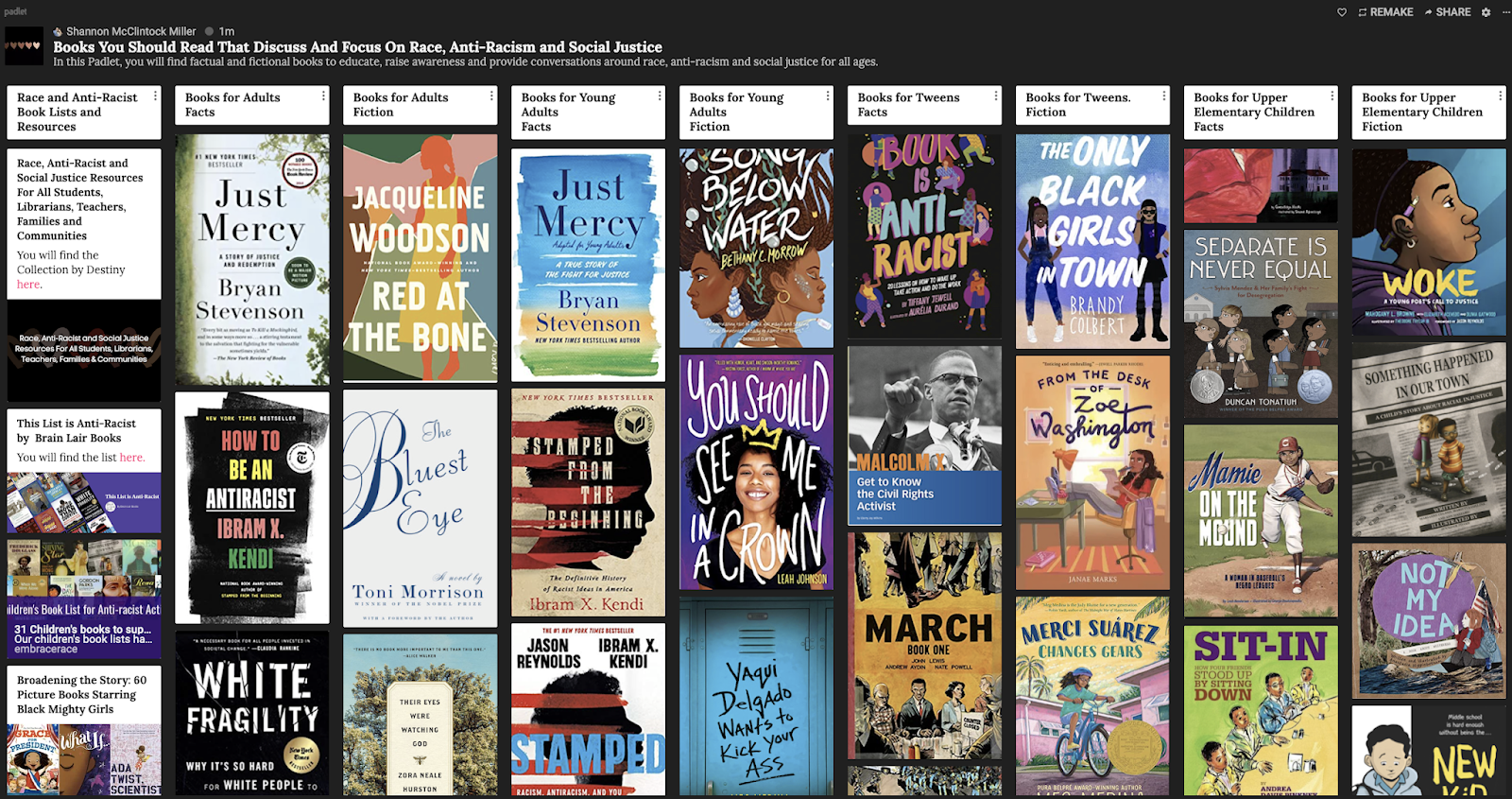Click 'This List is Anti-Racist' post title
The height and width of the screenshot is (799, 1512).
point(76,430)
